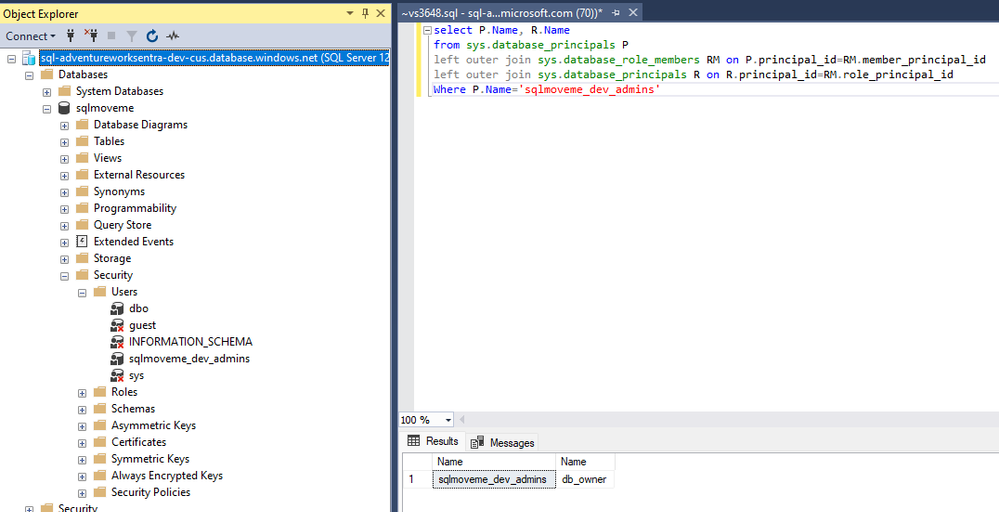Expand the Roles folder

tap(82, 393)
